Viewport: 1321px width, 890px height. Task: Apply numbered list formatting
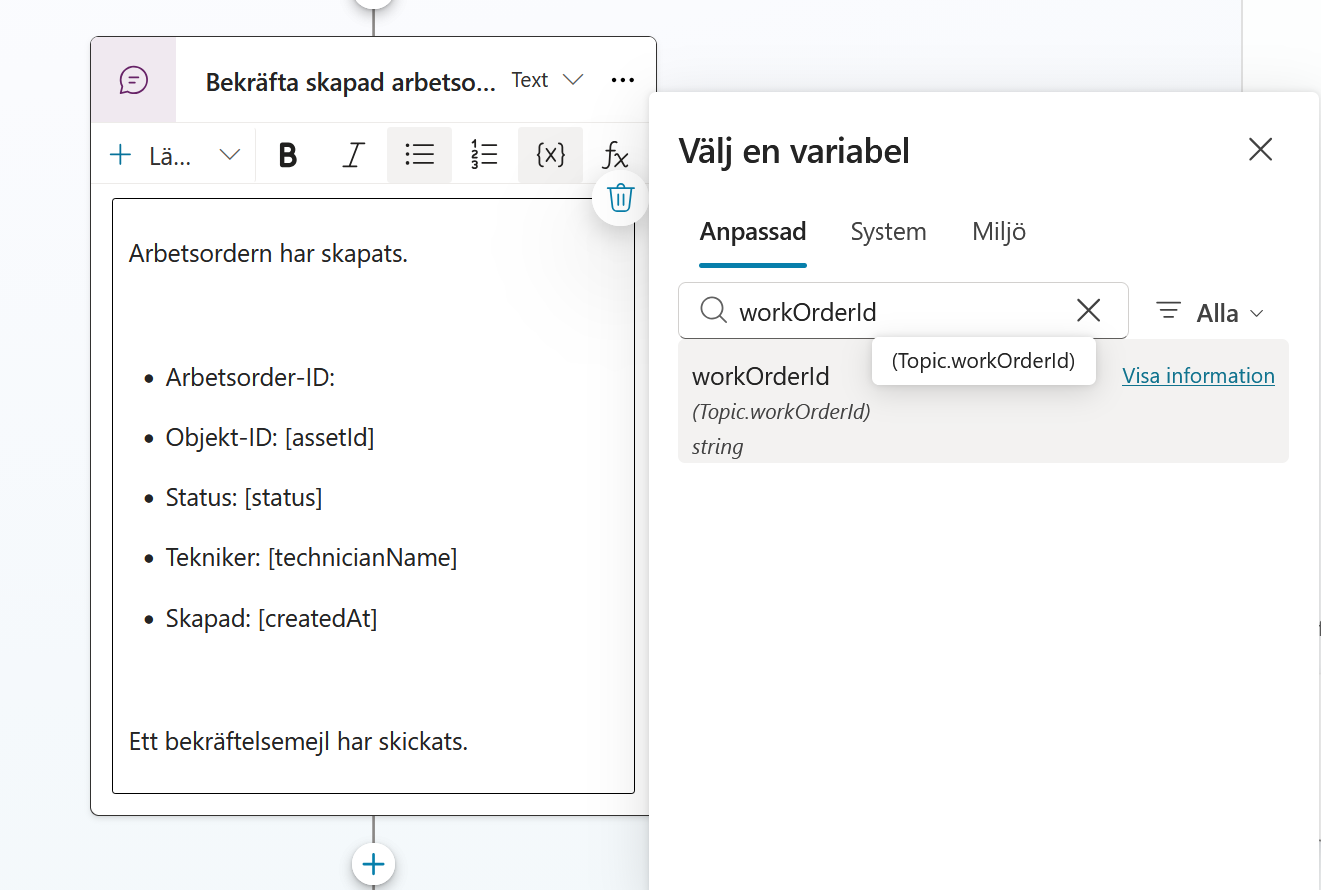coord(484,155)
